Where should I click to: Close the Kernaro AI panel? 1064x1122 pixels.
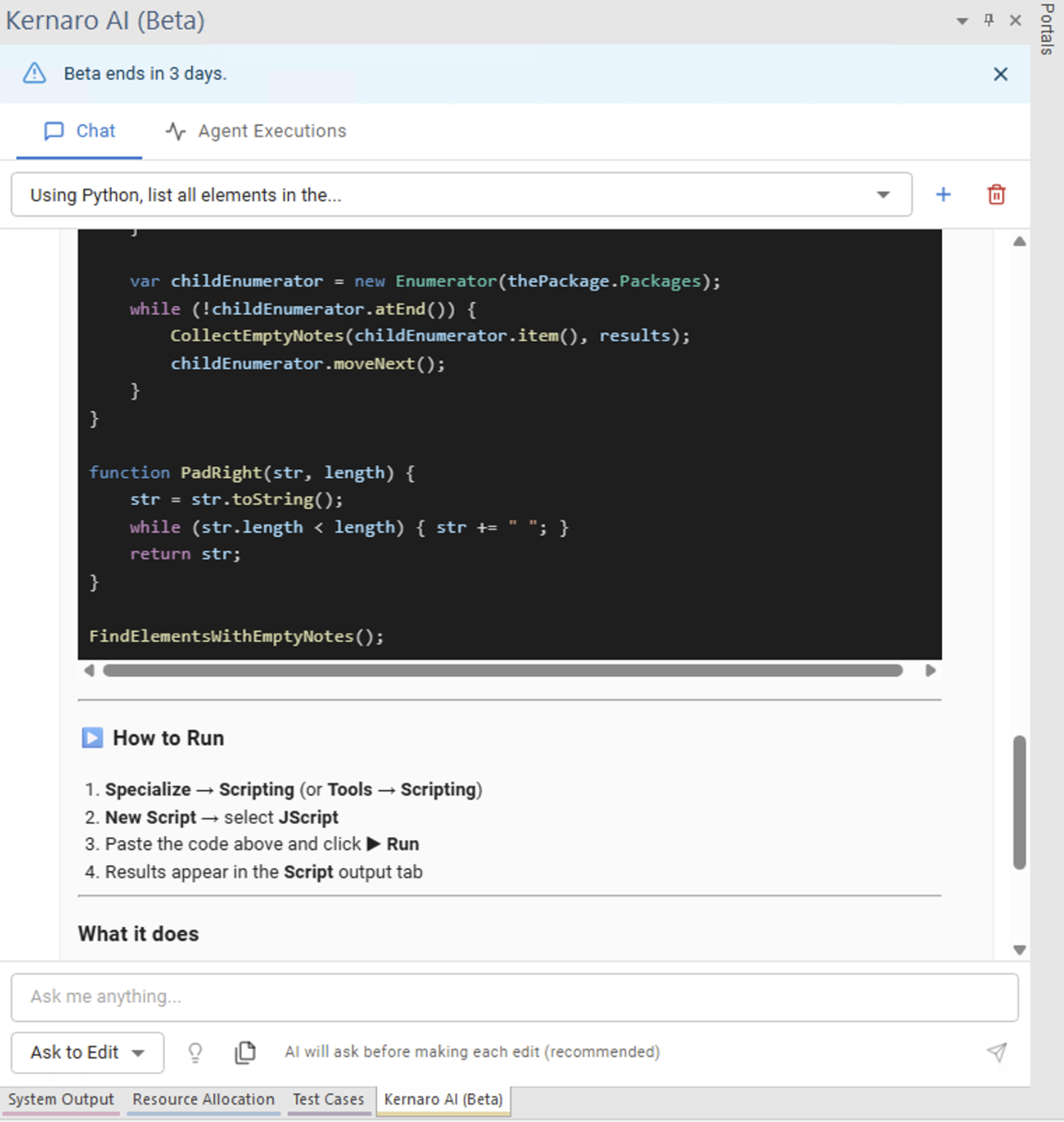pos(1015,20)
